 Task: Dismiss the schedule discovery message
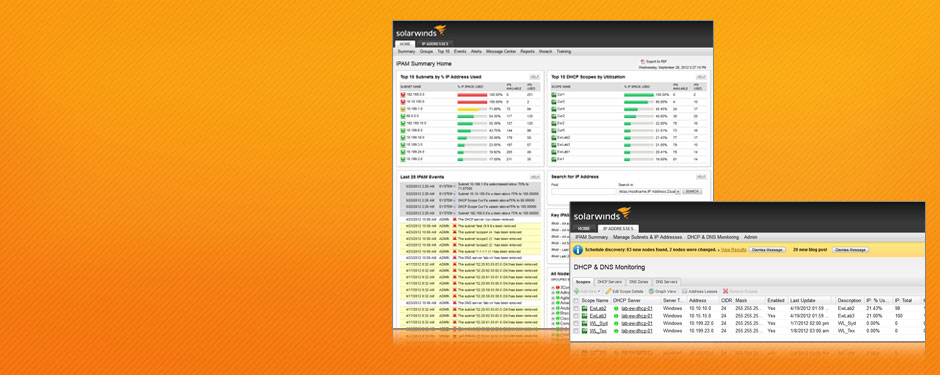(767, 250)
